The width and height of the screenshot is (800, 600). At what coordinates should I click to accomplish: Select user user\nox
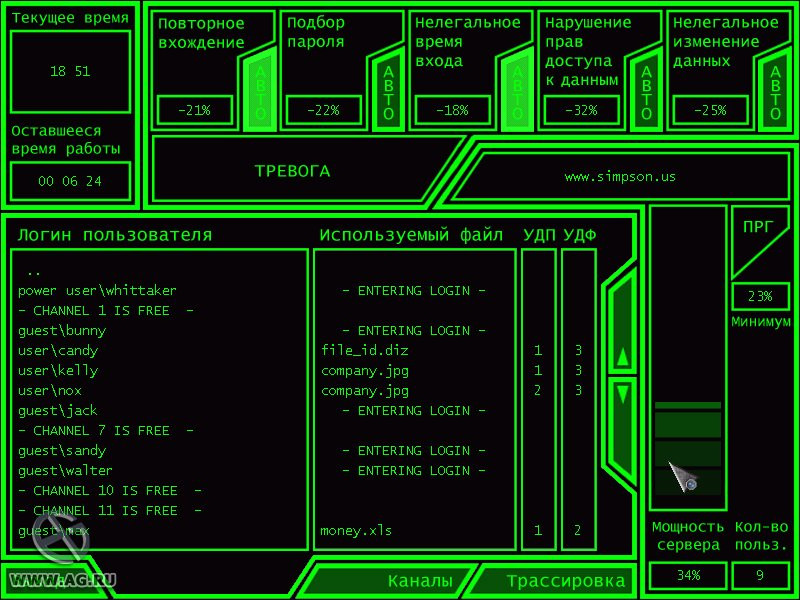[x=49, y=391]
